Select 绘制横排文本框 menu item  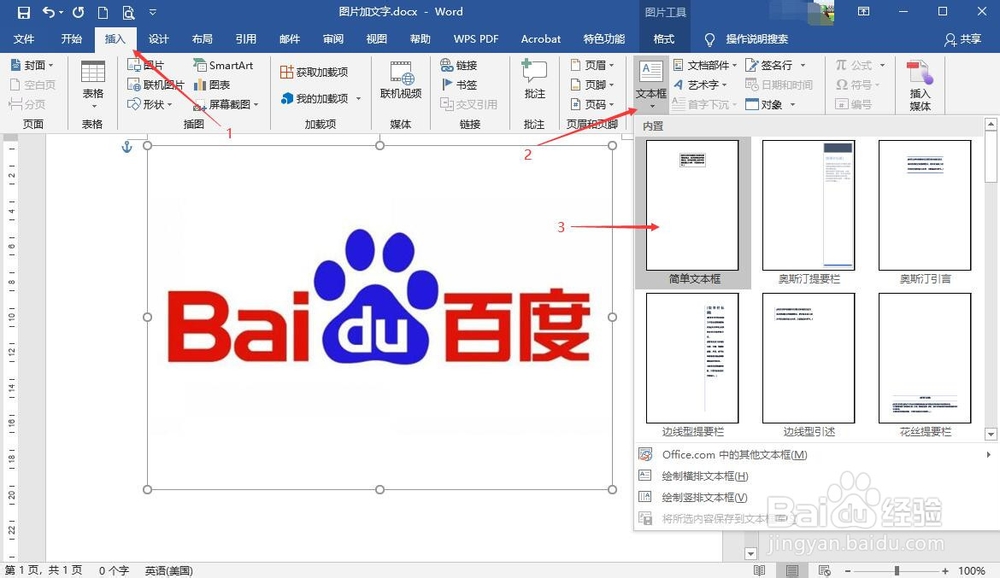click(x=815, y=476)
